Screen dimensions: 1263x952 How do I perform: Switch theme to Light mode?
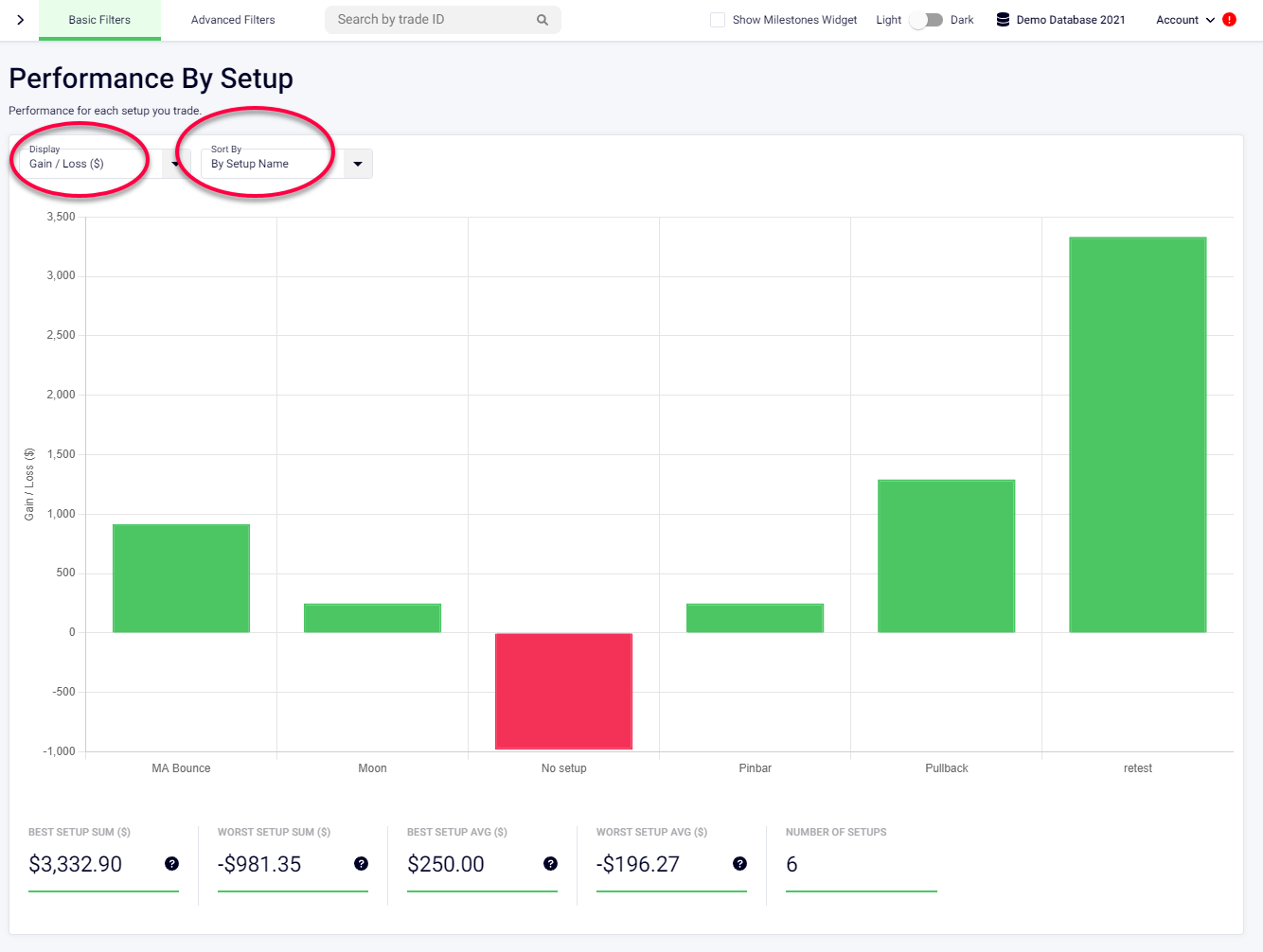point(888,19)
